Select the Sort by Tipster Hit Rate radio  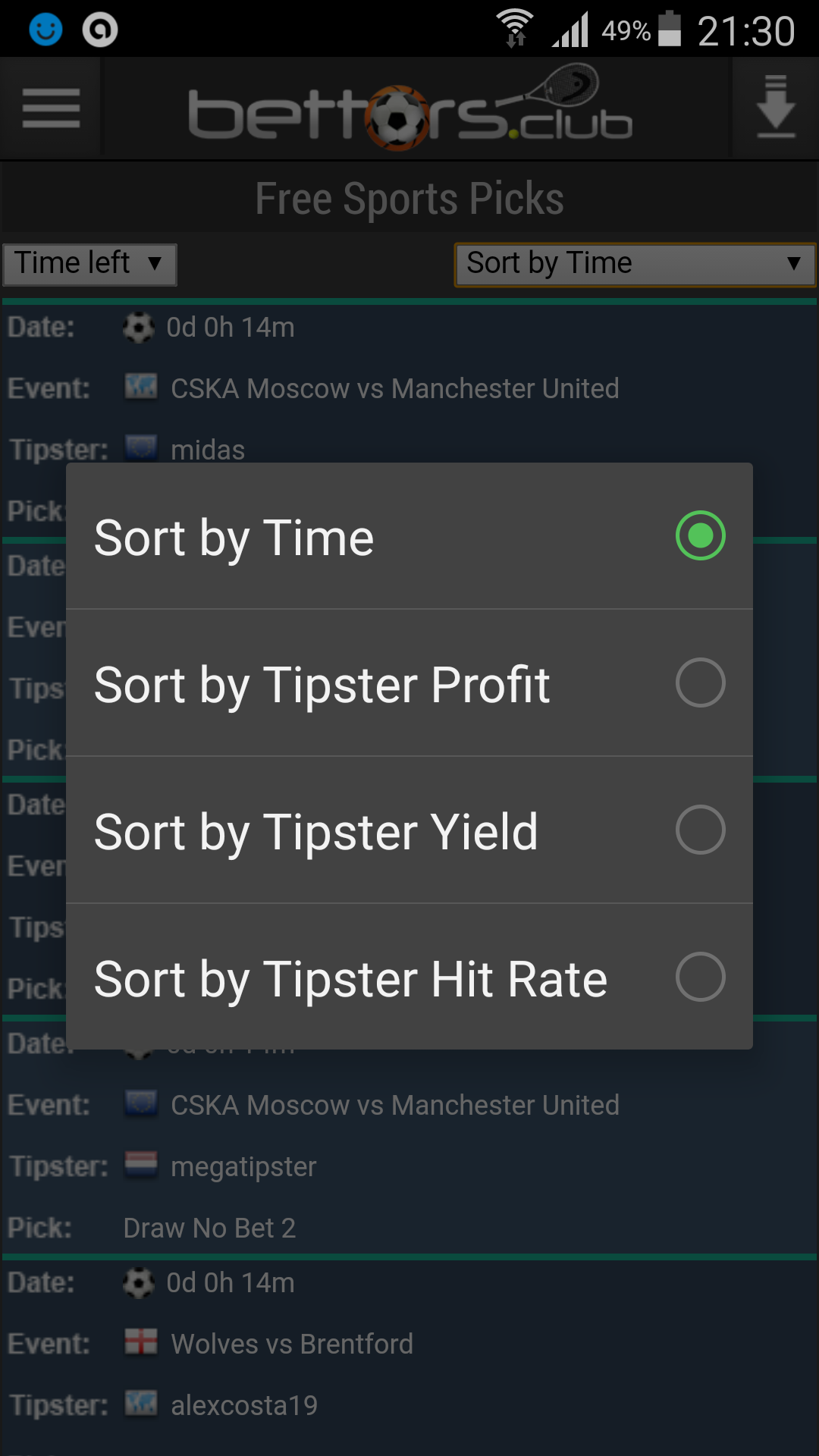tap(700, 977)
